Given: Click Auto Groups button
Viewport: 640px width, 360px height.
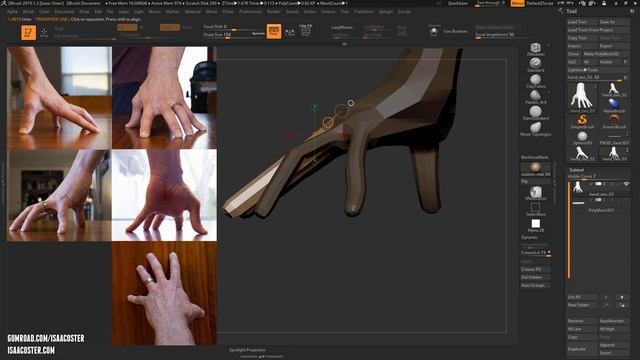Looking at the screenshot, I should click(x=535, y=285).
